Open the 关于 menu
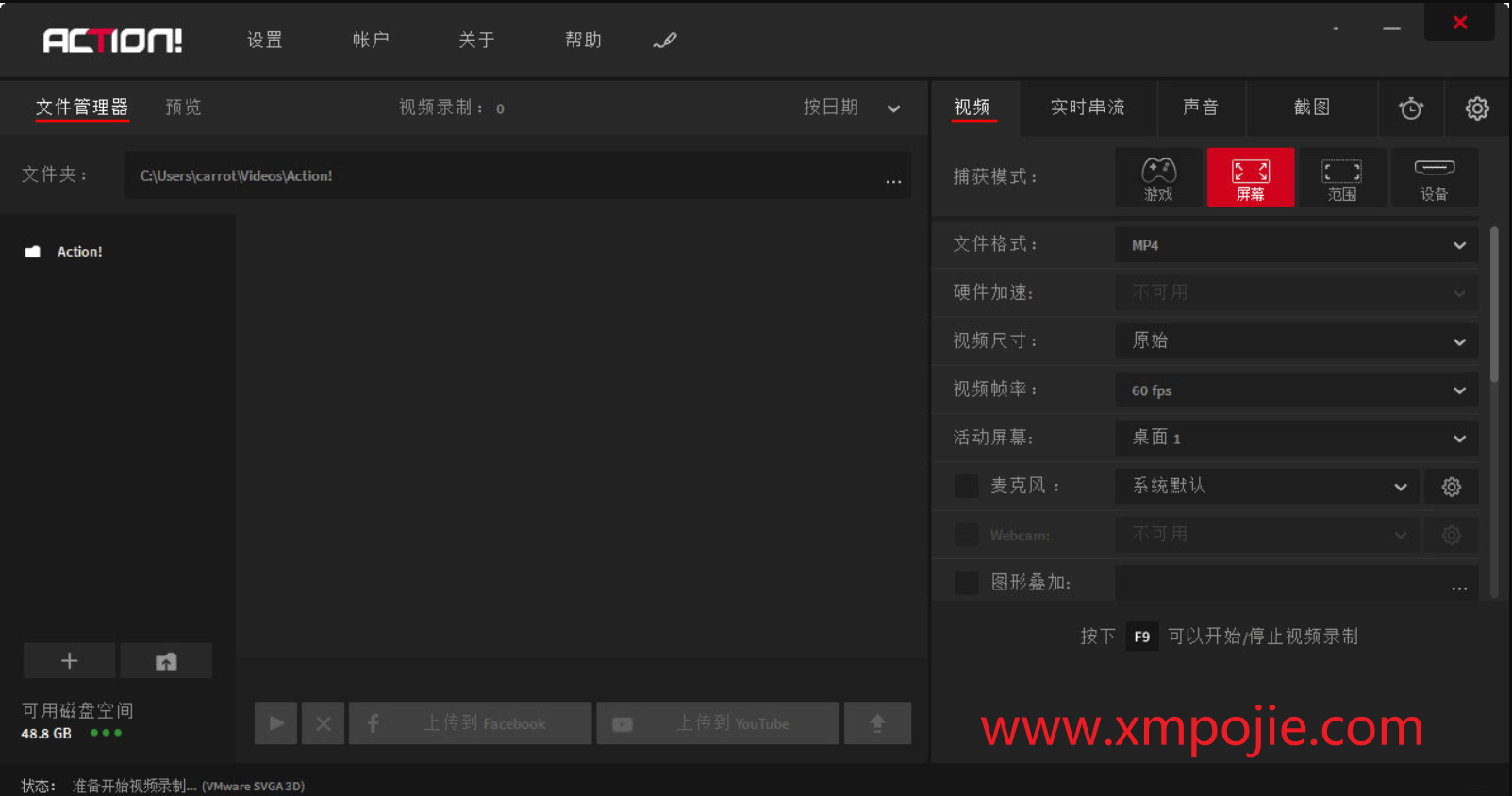This screenshot has width=1512, height=796. [477, 40]
